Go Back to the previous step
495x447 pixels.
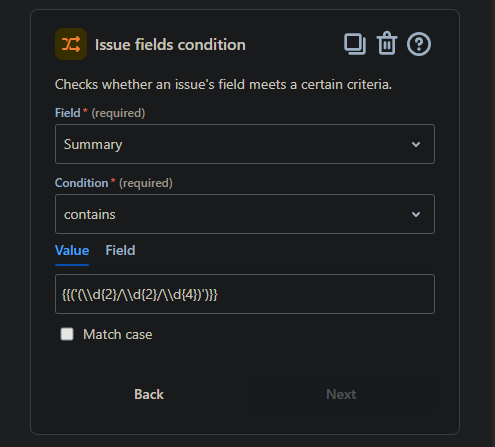[149, 394]
